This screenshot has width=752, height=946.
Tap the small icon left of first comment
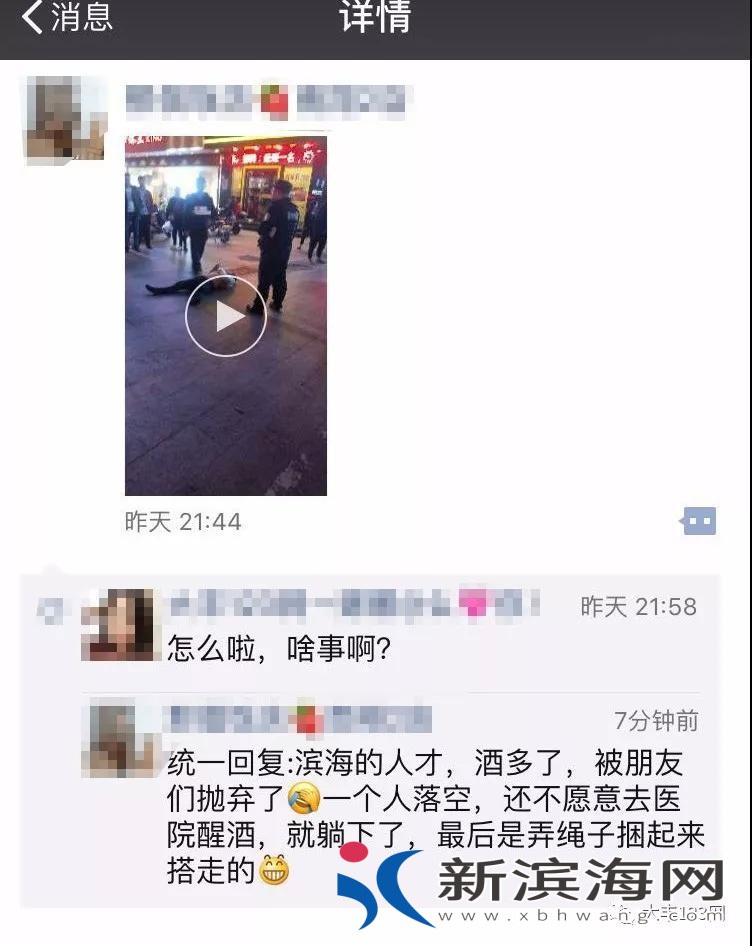point(49,611)
